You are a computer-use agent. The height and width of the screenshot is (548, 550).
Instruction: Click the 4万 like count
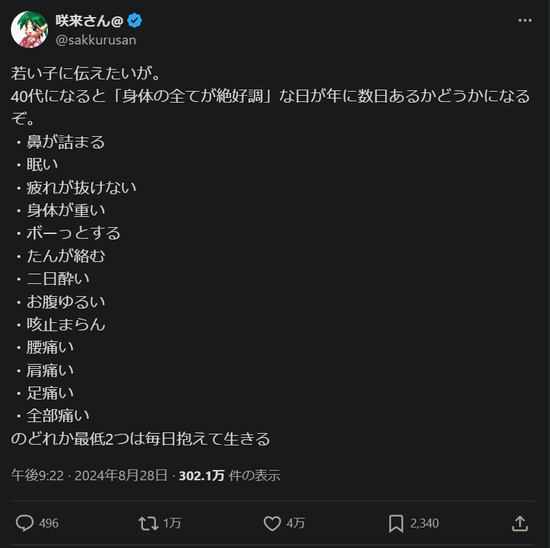[x=295, y=523]
